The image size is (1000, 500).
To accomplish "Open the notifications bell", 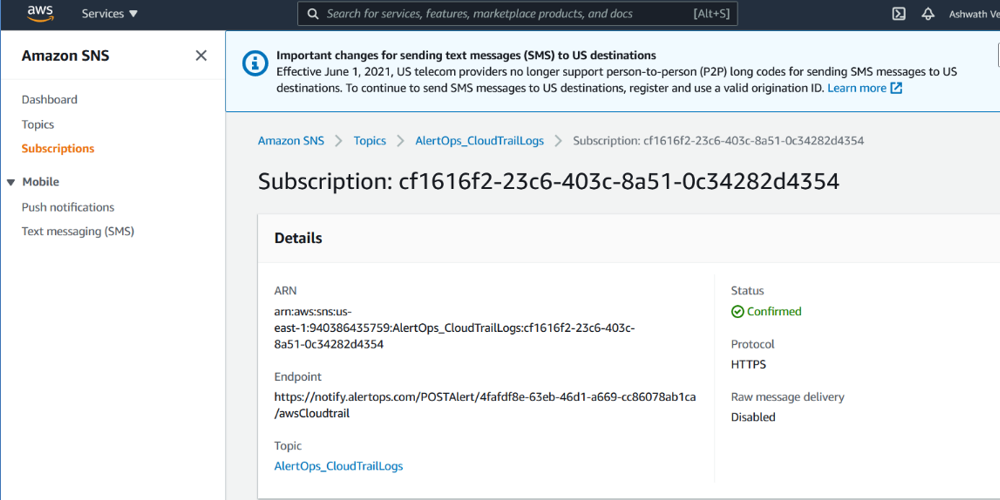I will click(928, 14).
